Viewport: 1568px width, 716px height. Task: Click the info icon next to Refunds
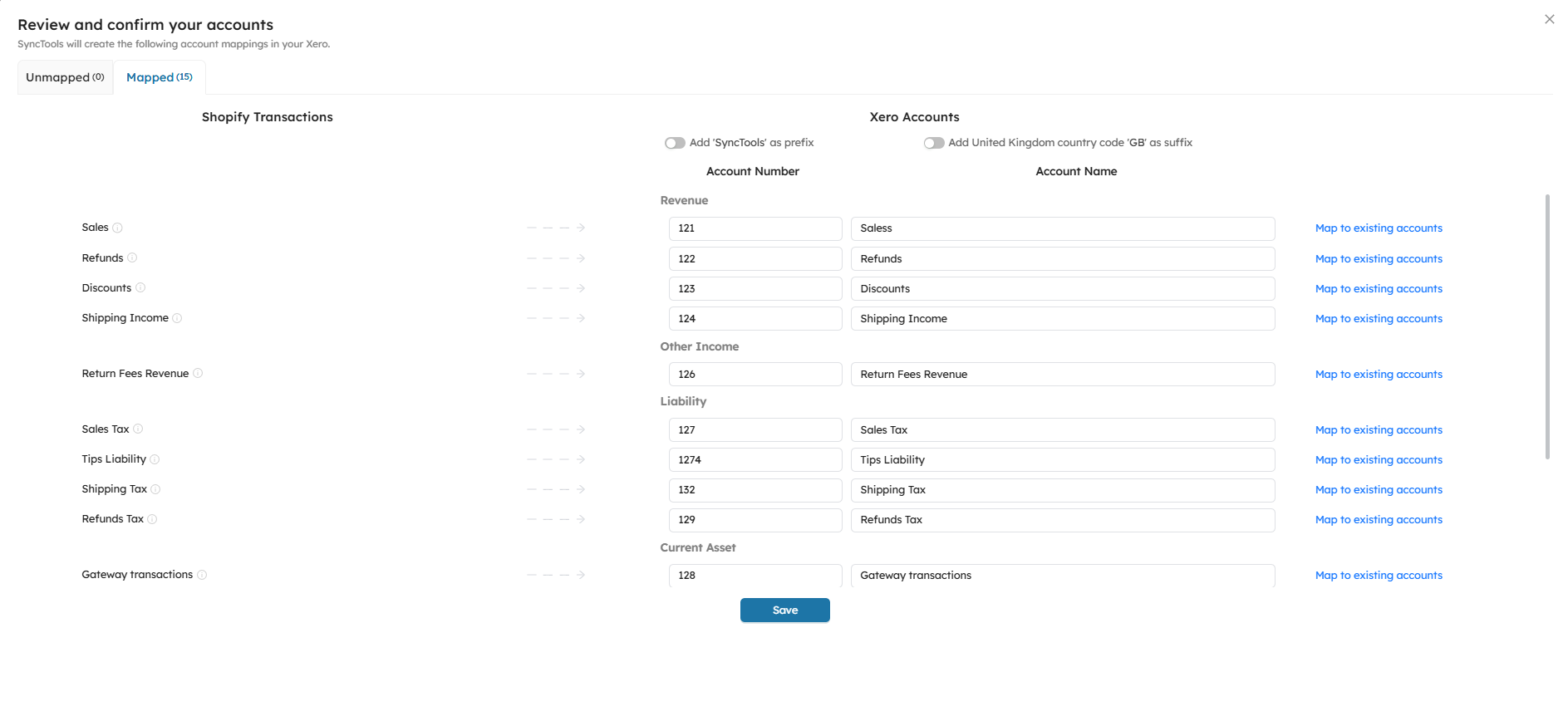[x=132, y=257]
